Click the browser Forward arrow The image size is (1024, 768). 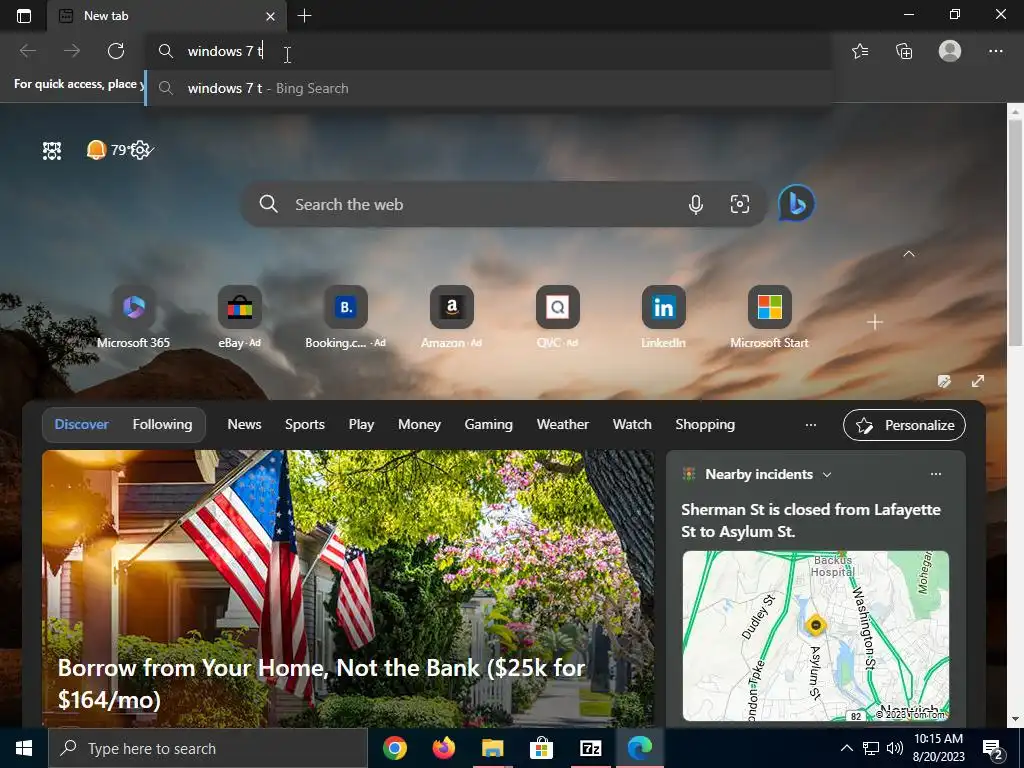click(x=72, y=51)
